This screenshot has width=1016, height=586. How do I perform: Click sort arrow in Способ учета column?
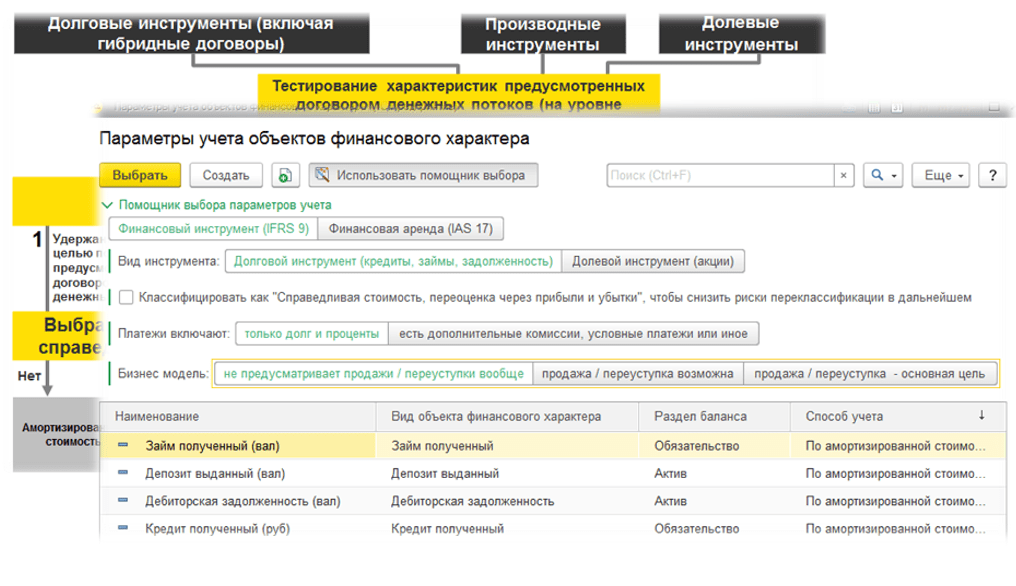click(981, 415)
